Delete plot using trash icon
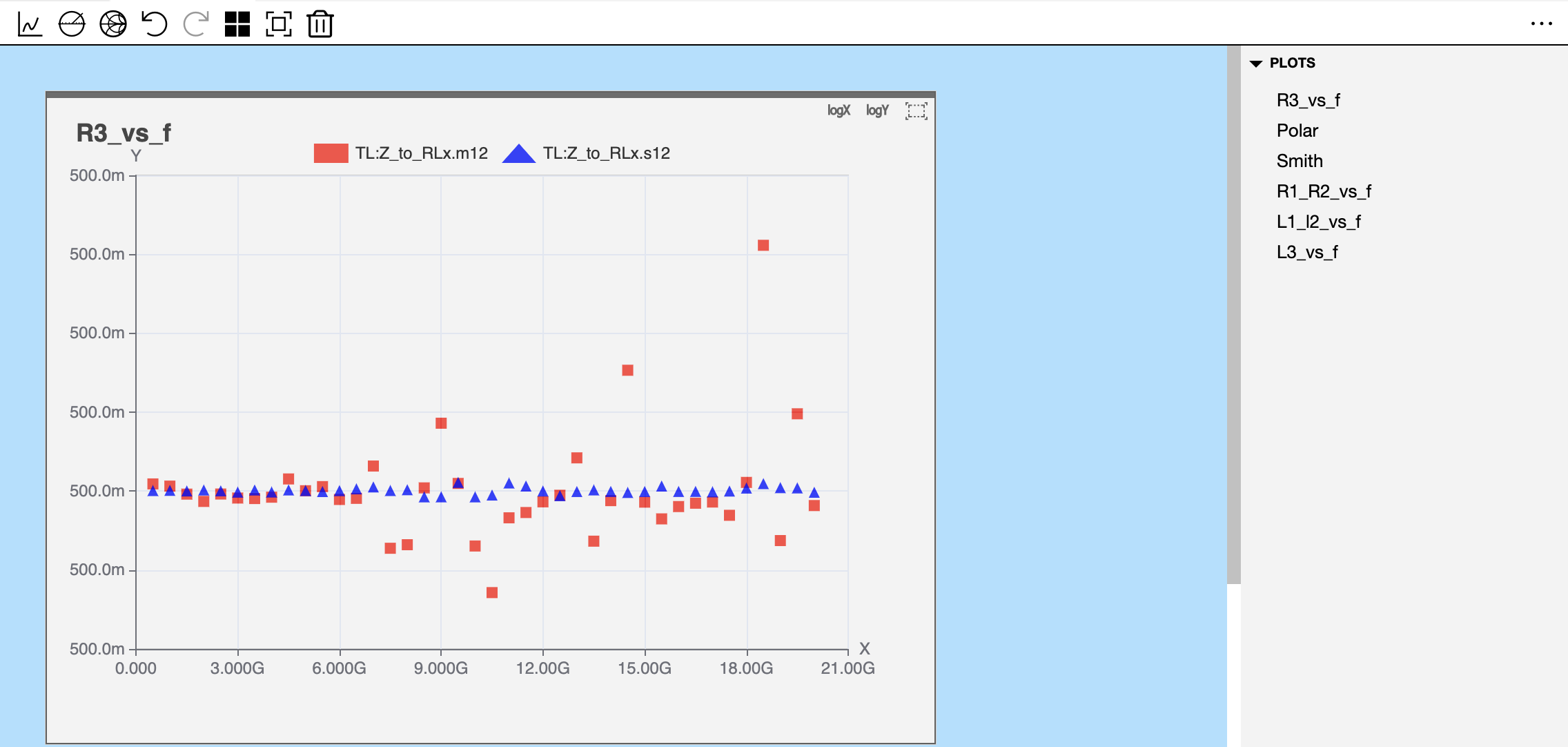 point(320,24)
